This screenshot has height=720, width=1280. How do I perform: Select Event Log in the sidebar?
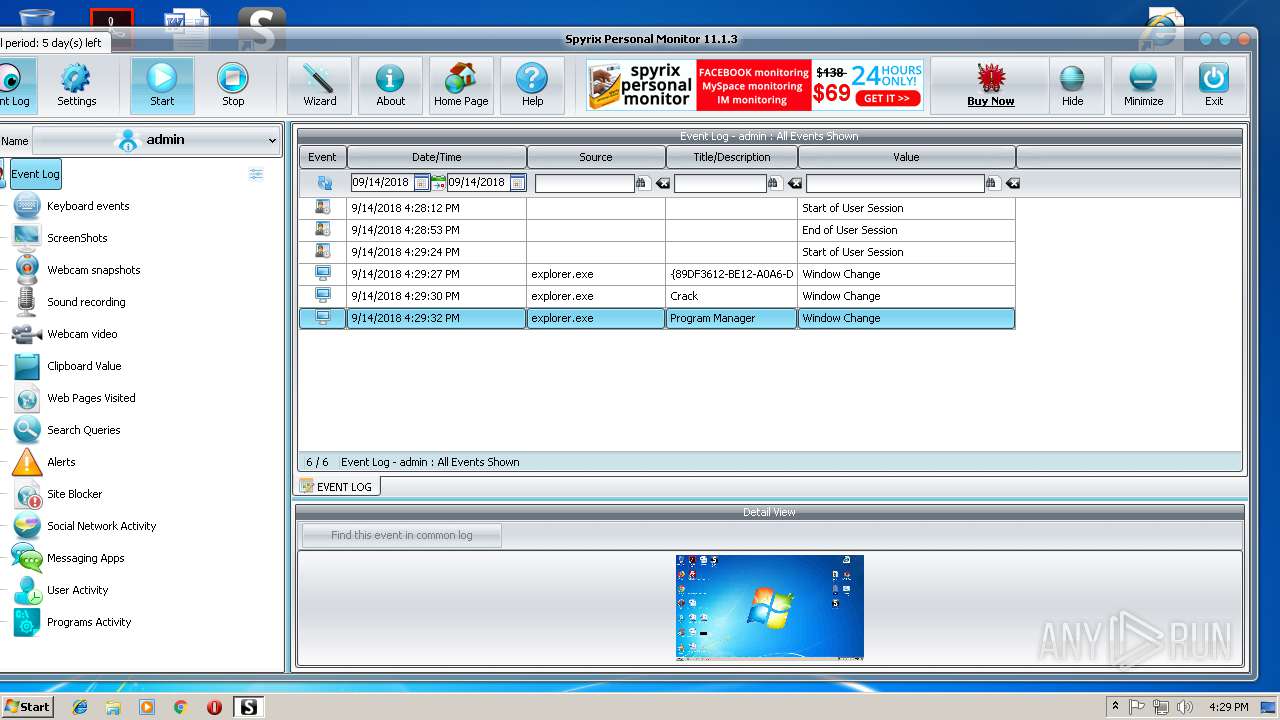(35, 174)
